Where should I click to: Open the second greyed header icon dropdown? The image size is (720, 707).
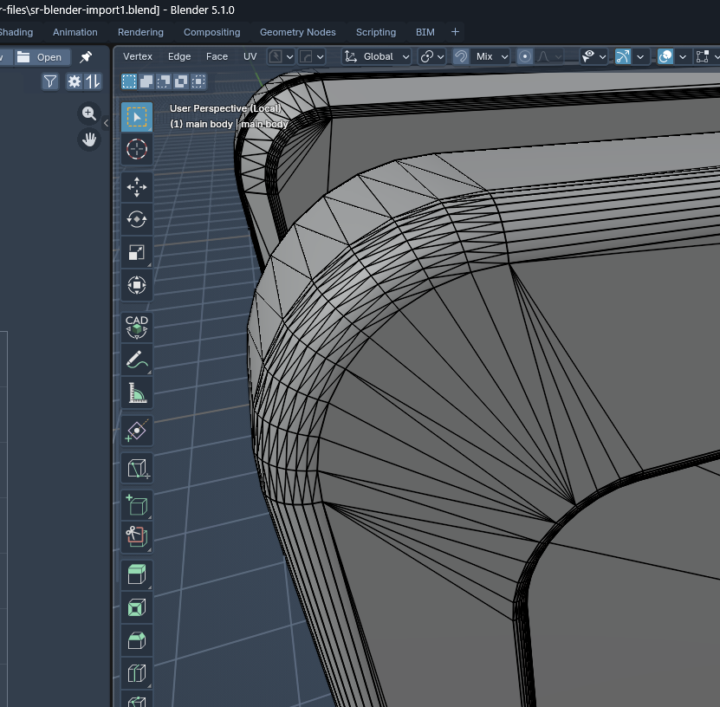pyautogui.click(x=311, y=56)
